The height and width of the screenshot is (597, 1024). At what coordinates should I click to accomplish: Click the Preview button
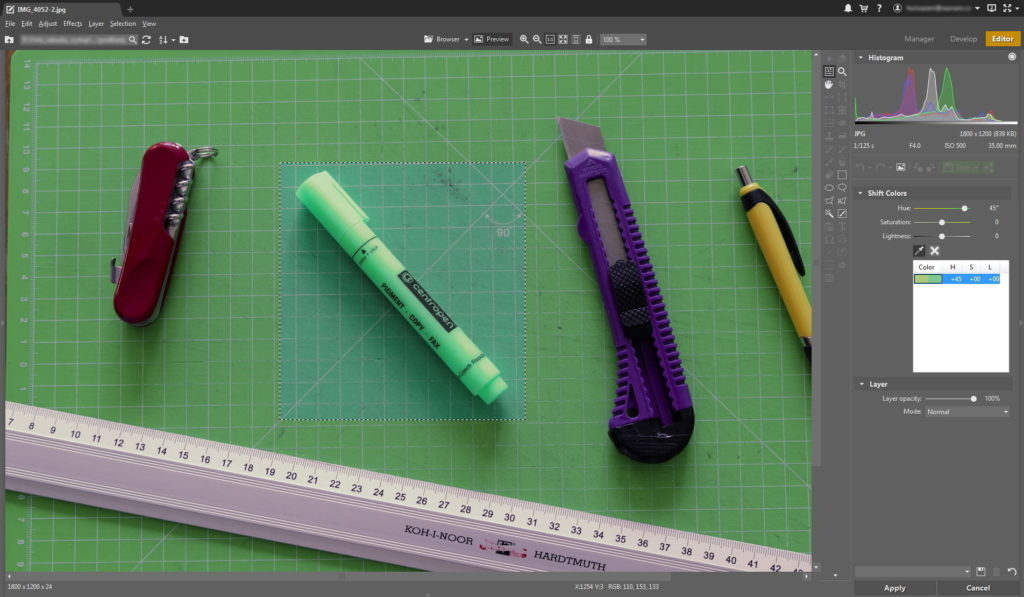pos(491,39)
